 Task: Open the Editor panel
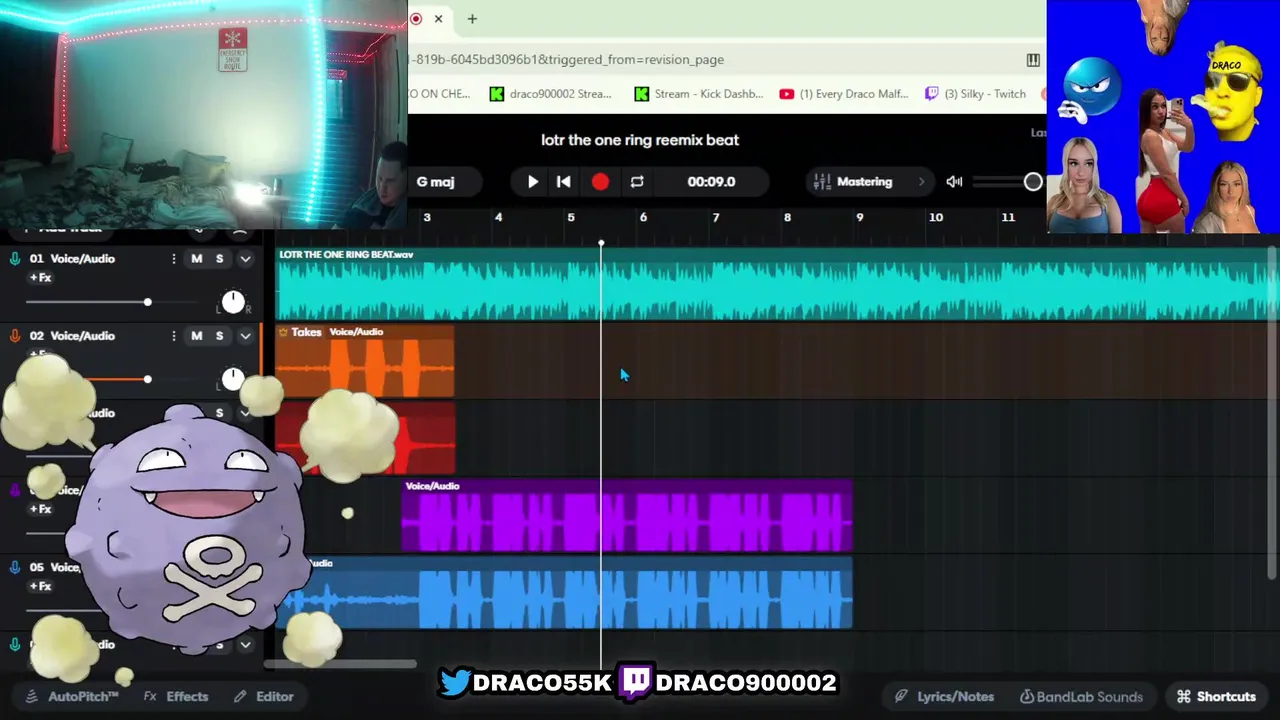click(264, 696)
